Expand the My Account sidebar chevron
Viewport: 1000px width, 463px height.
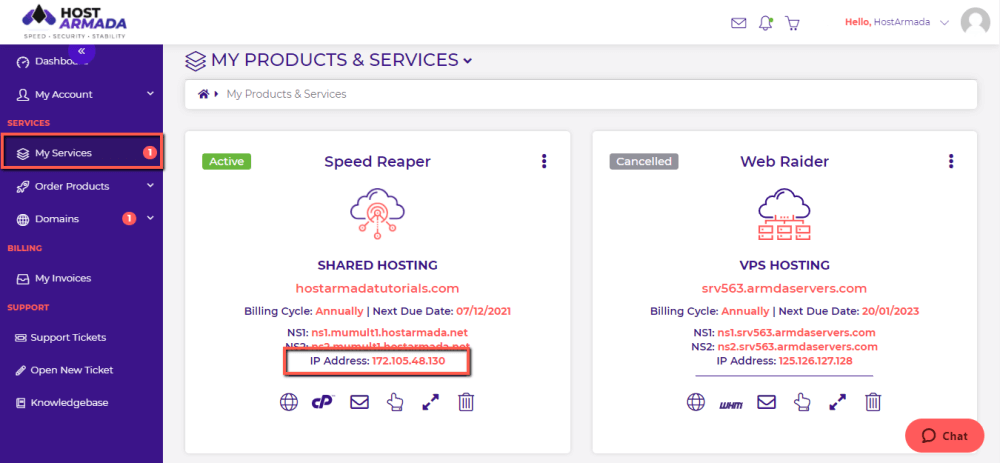(x=151, y=94)
